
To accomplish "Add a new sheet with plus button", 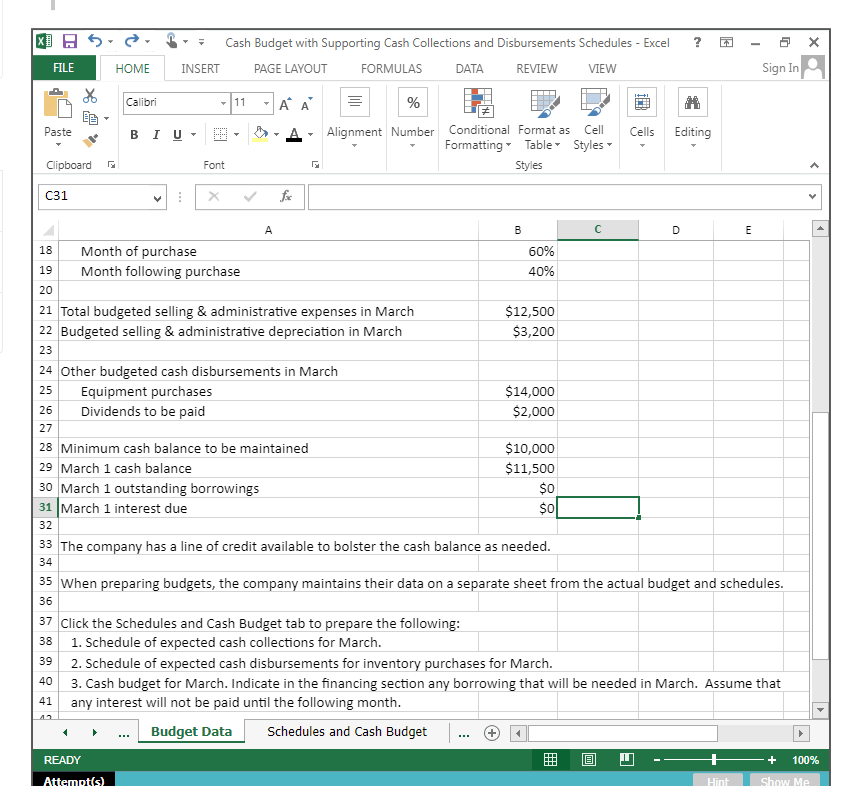I will tap(492, 733).
